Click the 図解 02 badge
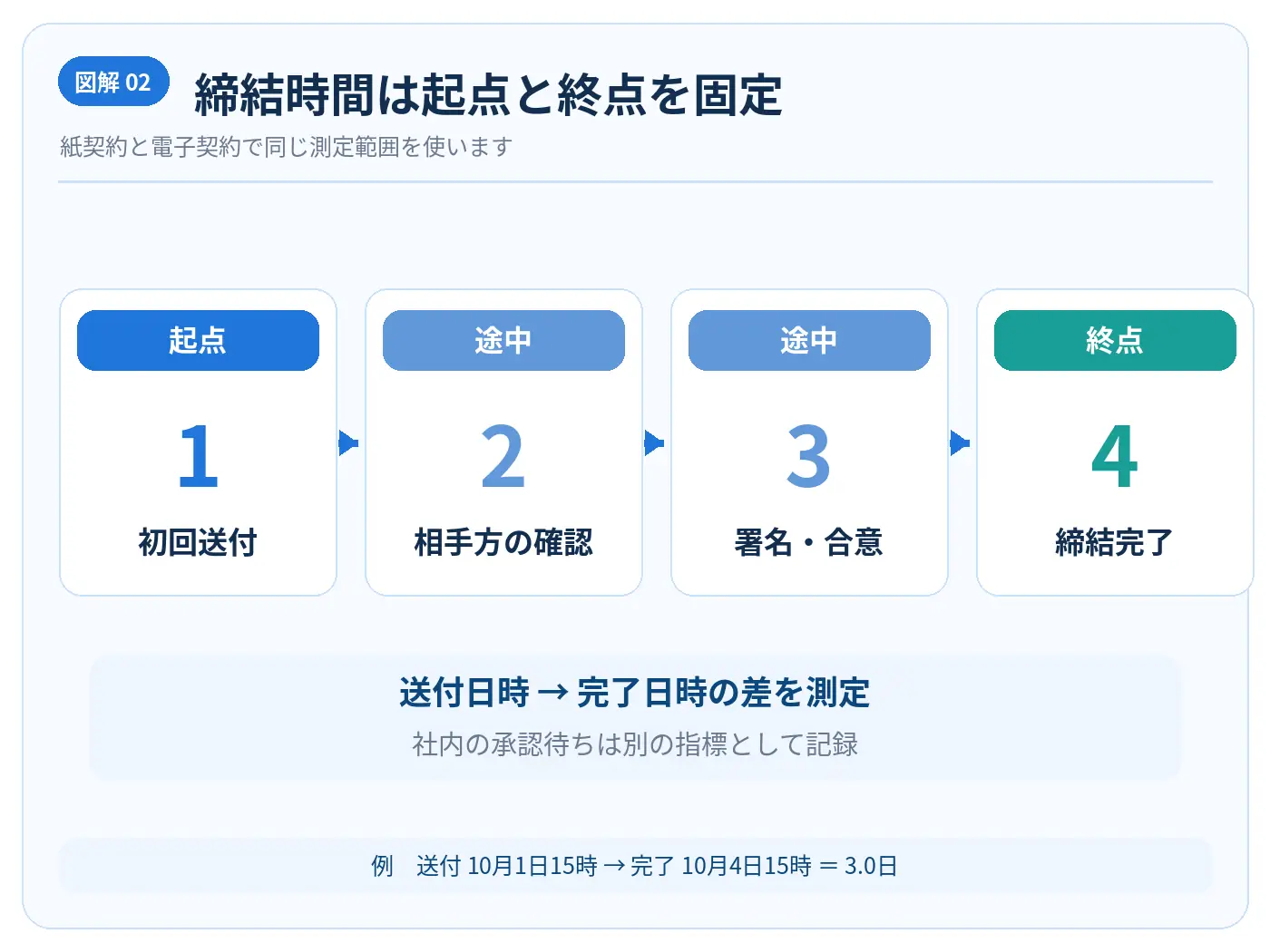This screenshot has height=952, width=1270. [x=113, y=82]
